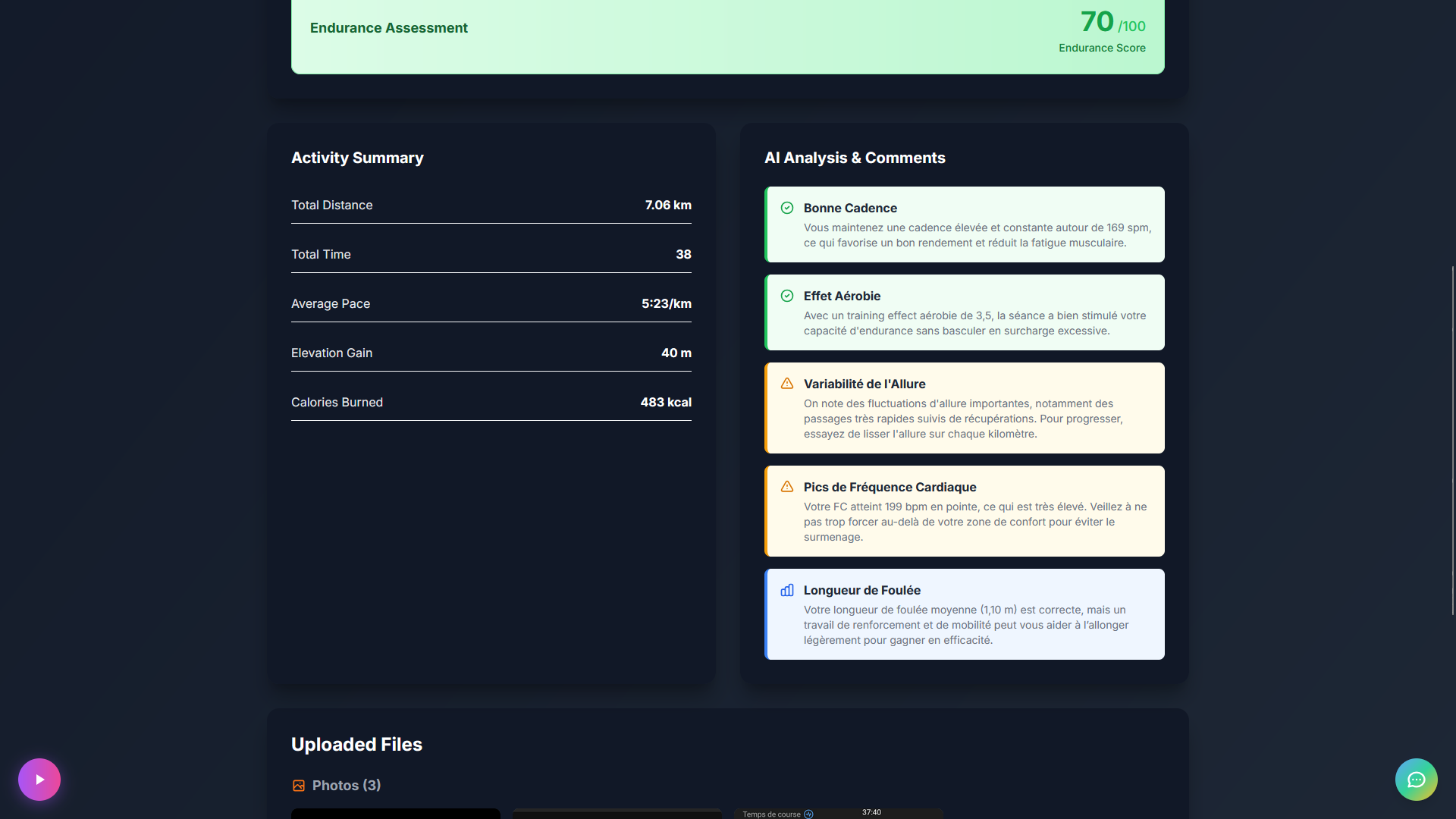This screenshot has height=819, width=1456.
Task: Click the Average Pace value 5:23/km
Action: coord(666,303)
